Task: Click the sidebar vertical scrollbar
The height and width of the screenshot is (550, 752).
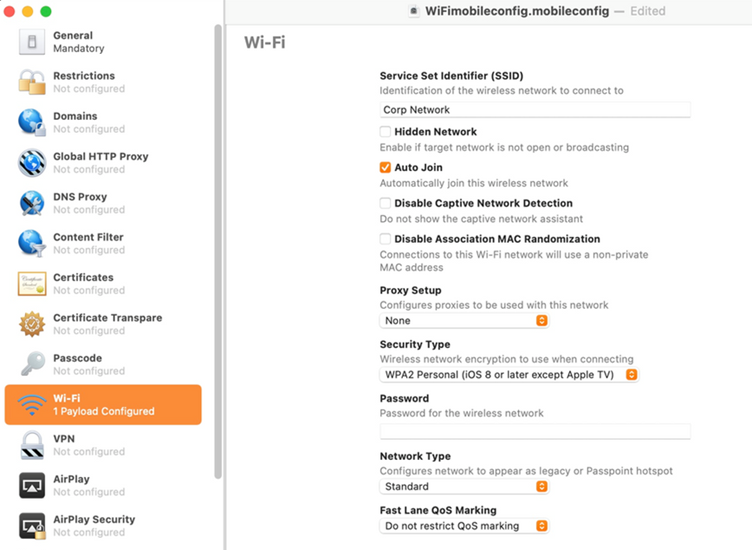Action: click(218, 252)
